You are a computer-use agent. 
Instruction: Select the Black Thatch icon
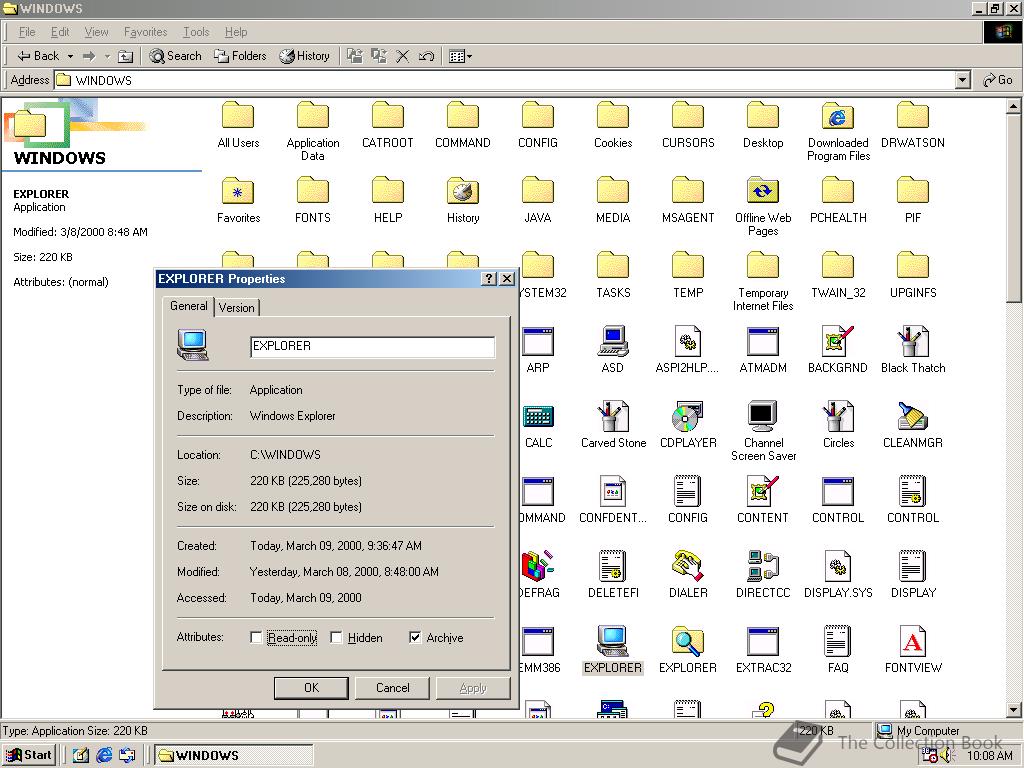(x=912, y=341)
